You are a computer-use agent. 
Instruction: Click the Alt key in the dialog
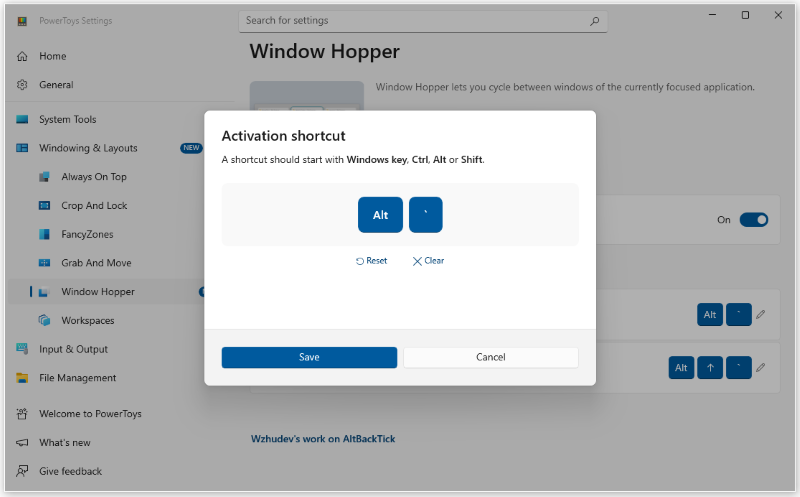point(380,215)
